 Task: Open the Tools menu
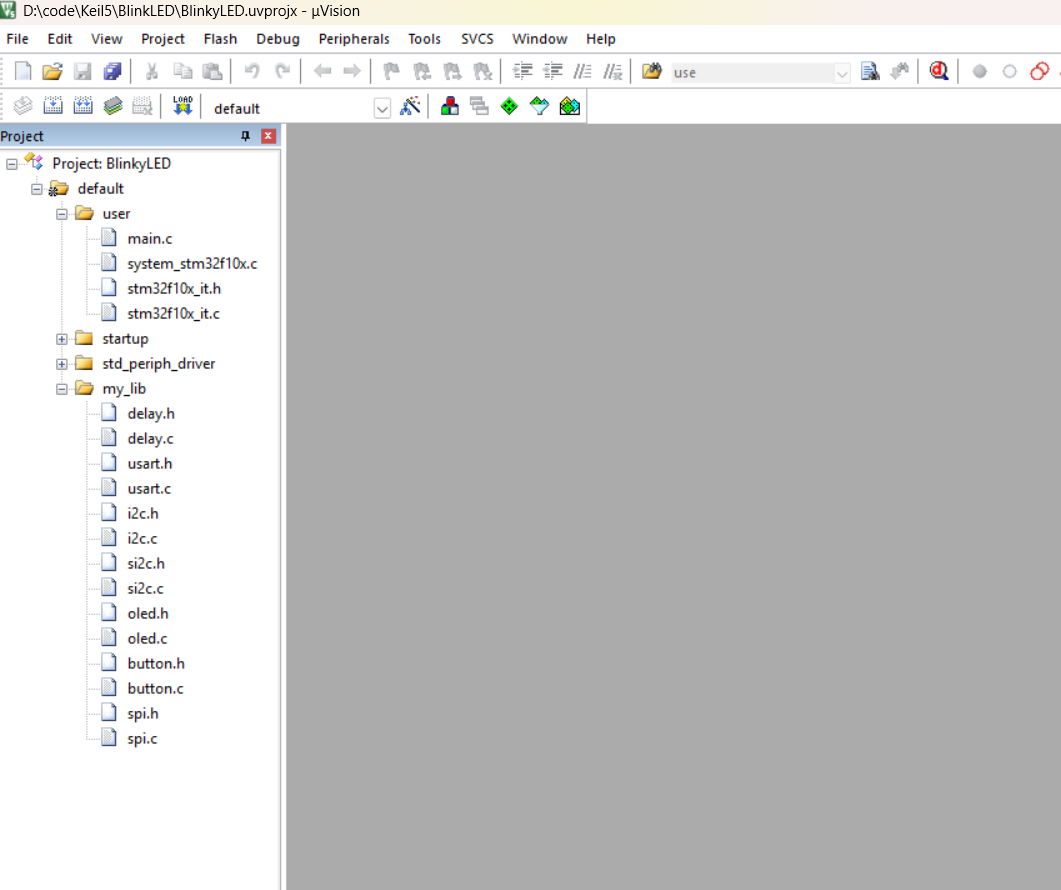424,39
